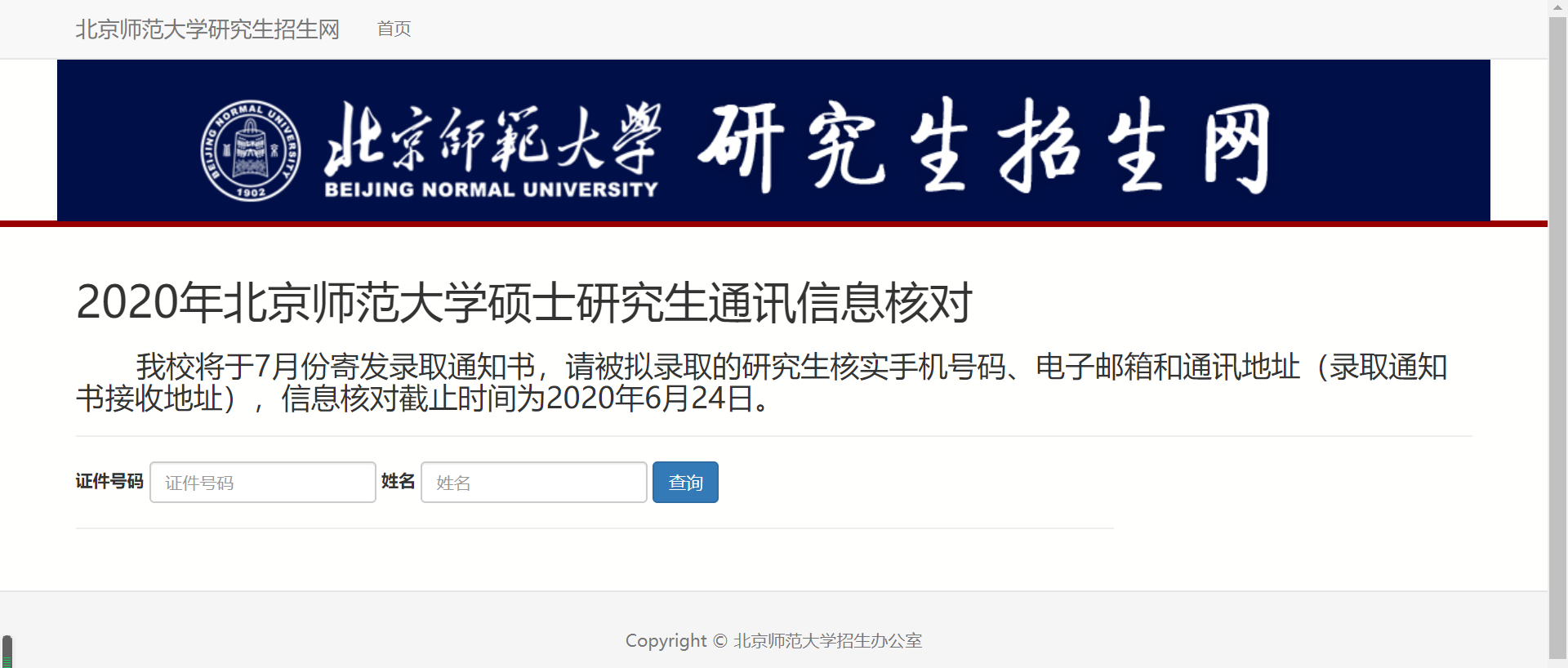Screen dimensions: 1568x668
Task: Click the 北京师范大学研究生招生网 site title link
Action: tap(207, 29)
